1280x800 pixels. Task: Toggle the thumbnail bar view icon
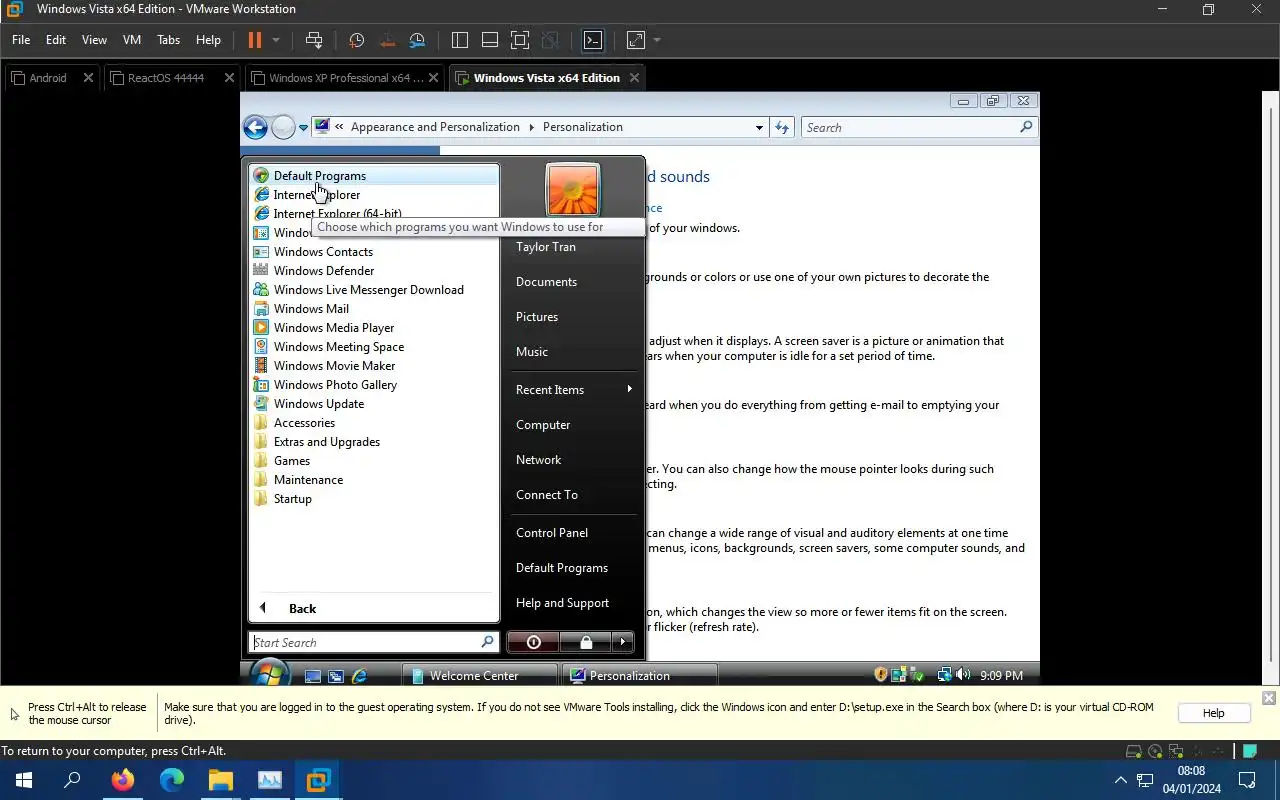[490, 40]
